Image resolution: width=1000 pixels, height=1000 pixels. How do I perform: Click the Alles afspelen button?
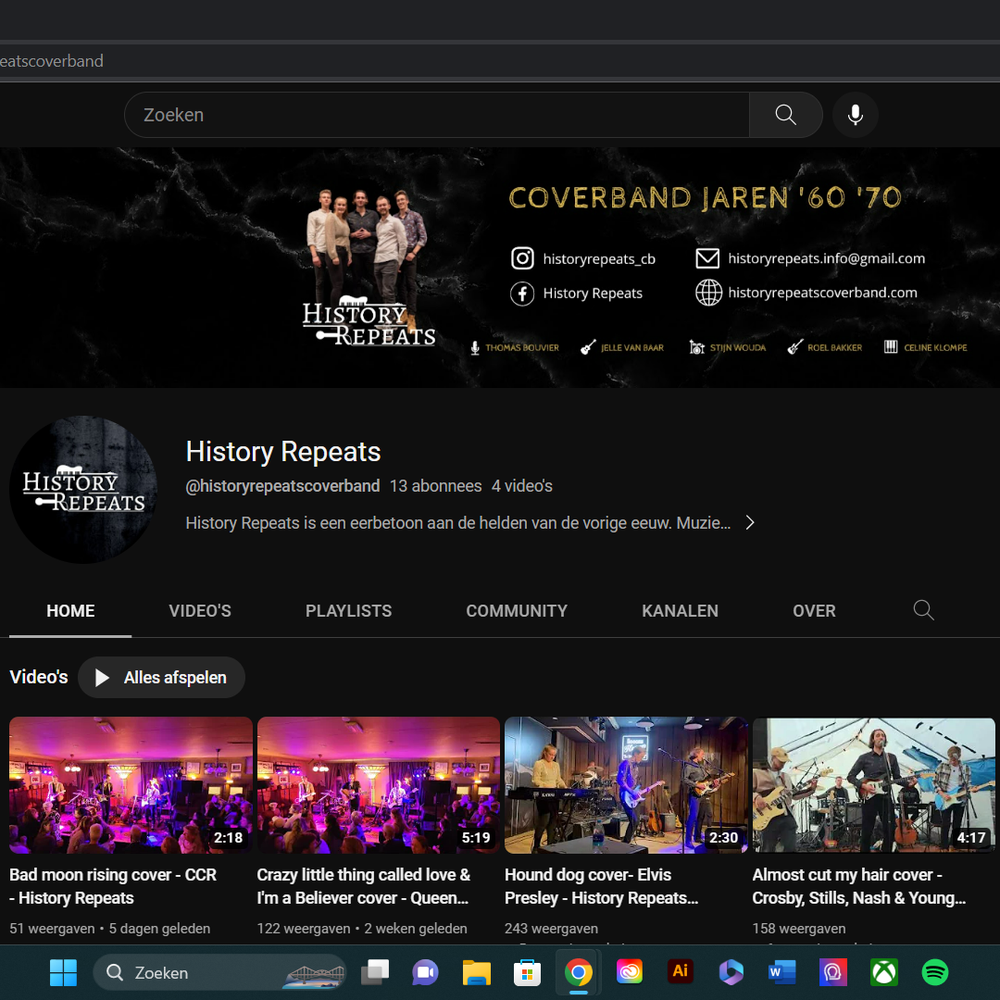click(161, 677)
